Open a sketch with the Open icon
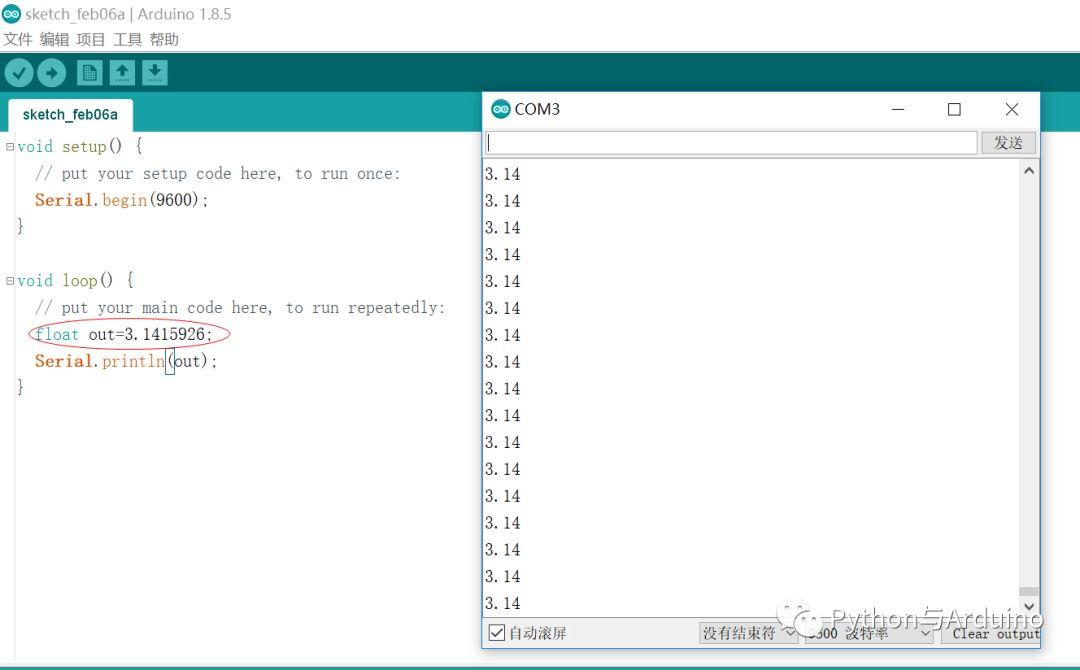Screen dimensions: 1080x670 click(122, 72)
